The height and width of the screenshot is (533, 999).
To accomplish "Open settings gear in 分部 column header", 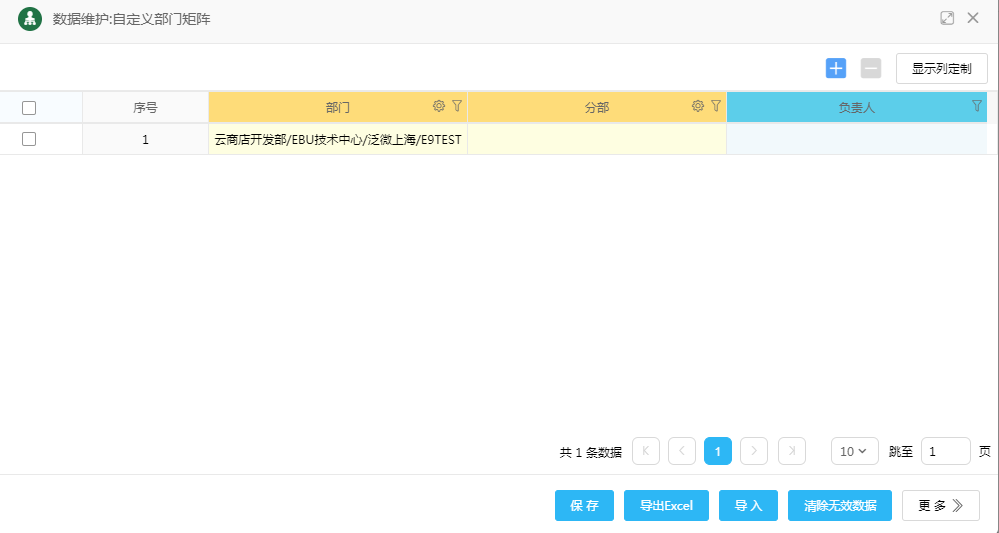I will (x=698, y=106).
